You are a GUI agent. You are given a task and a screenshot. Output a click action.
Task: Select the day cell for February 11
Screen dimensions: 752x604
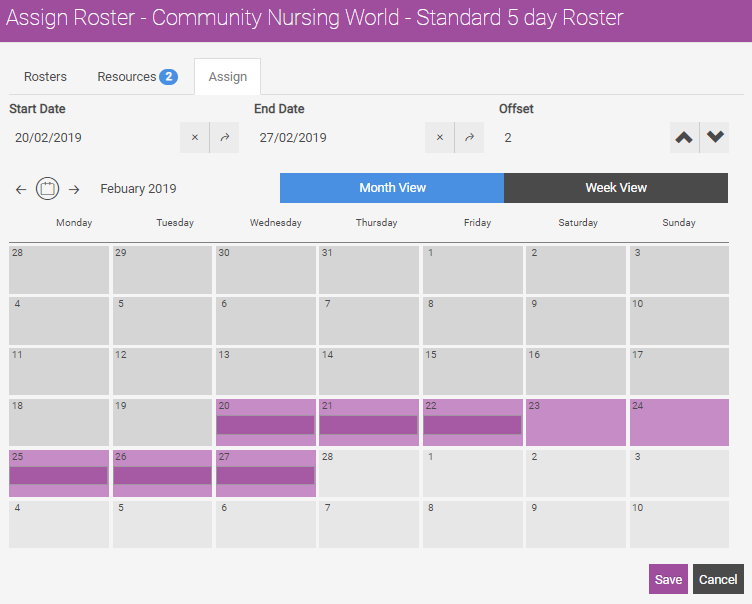click(59, 371)
